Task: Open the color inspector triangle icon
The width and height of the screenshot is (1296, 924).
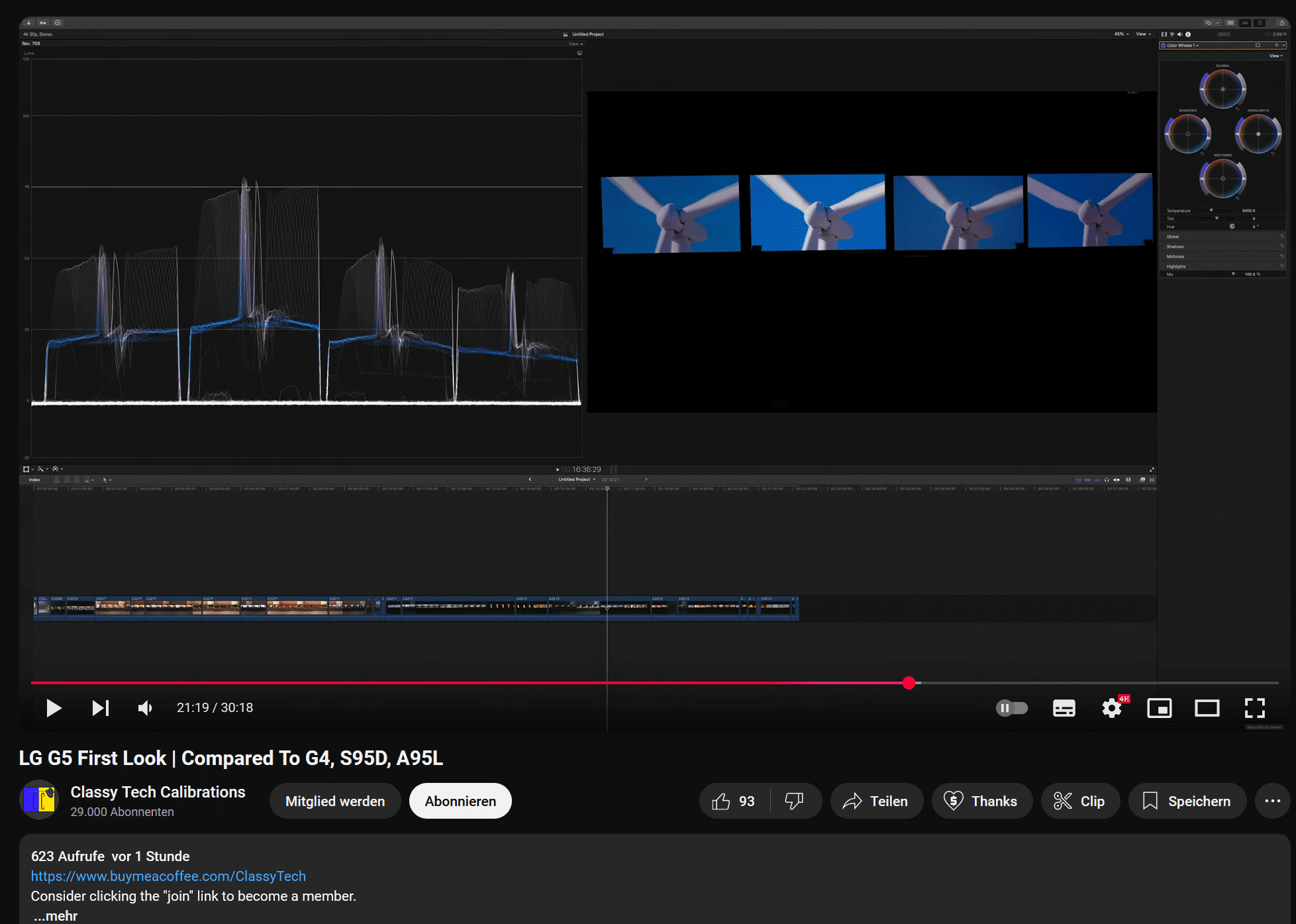Action: [1172, 34]
